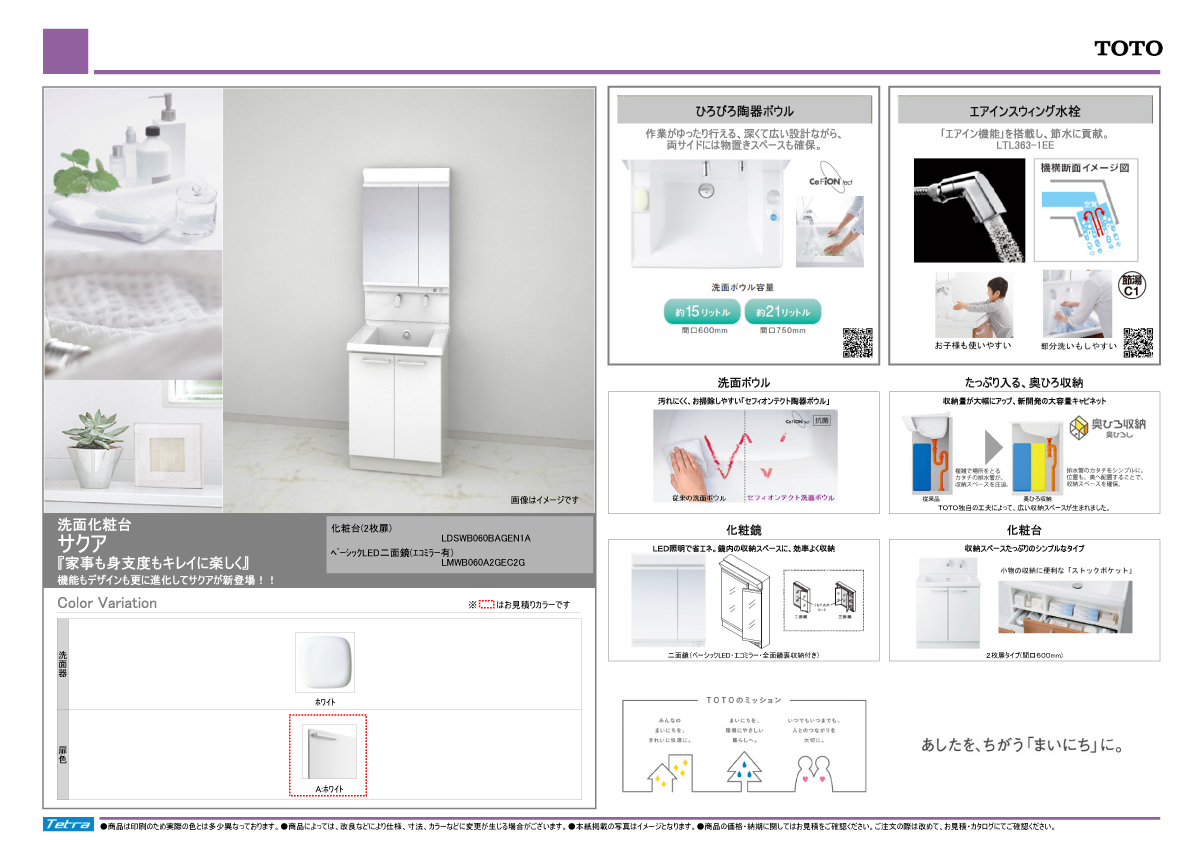Click the photo of the child washing hands
Image resolution: width=1191 pixels, height=842 pixels.
pos(974,304)
